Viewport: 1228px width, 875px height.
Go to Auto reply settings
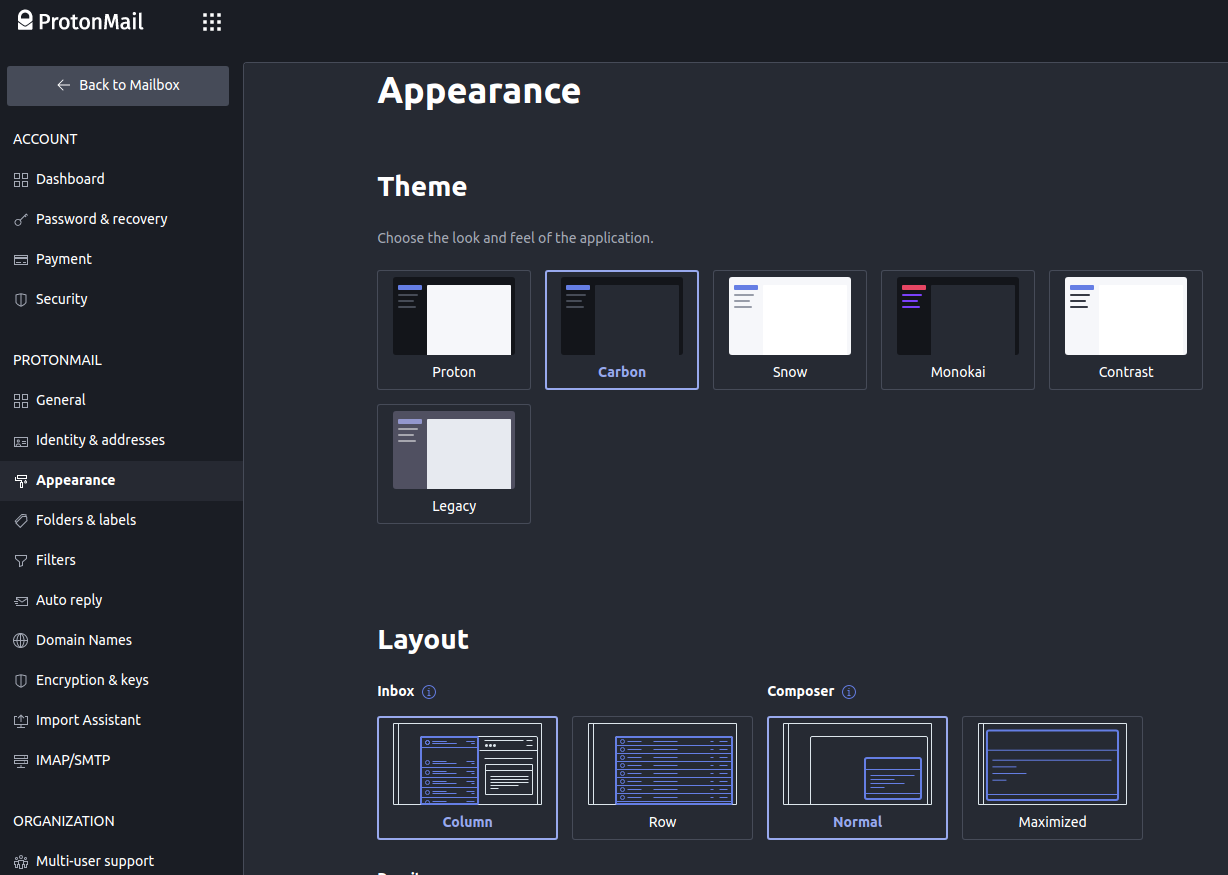68,600
